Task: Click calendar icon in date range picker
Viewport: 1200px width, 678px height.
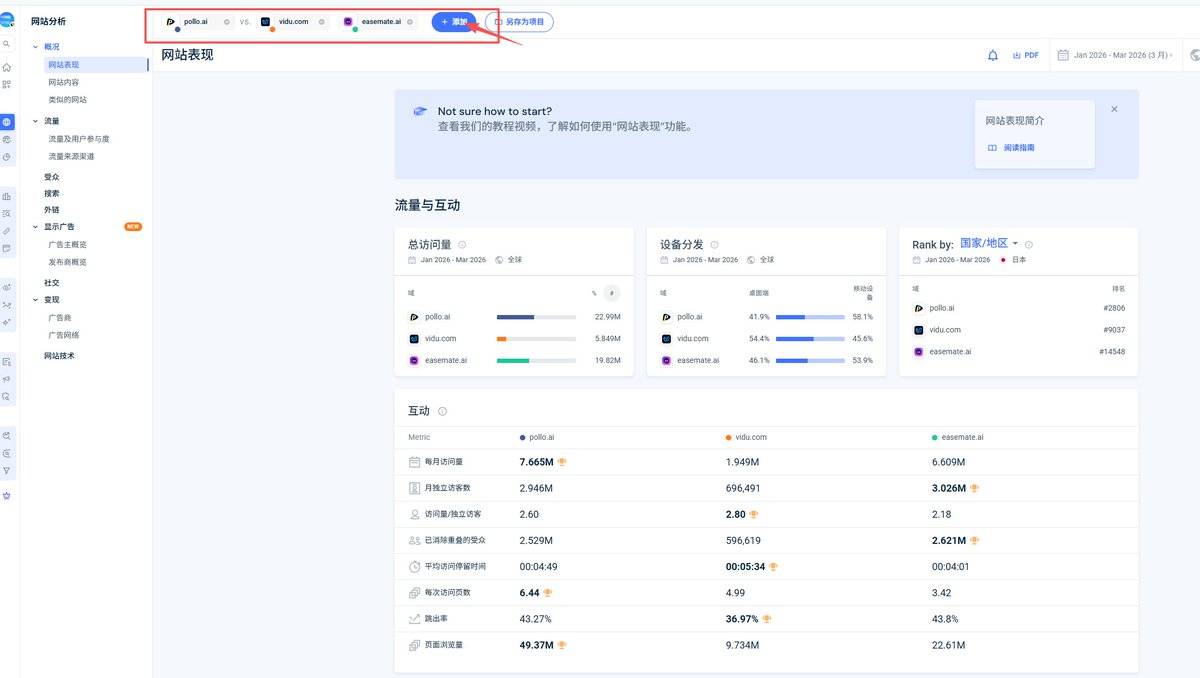Action: click(x=1064, y=56)
